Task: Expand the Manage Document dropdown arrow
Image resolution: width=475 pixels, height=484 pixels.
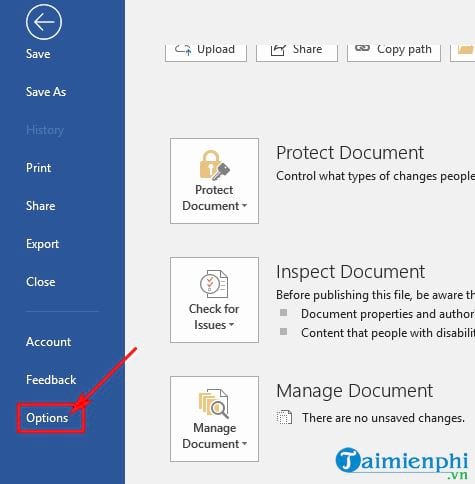Action: pos(244,444)
